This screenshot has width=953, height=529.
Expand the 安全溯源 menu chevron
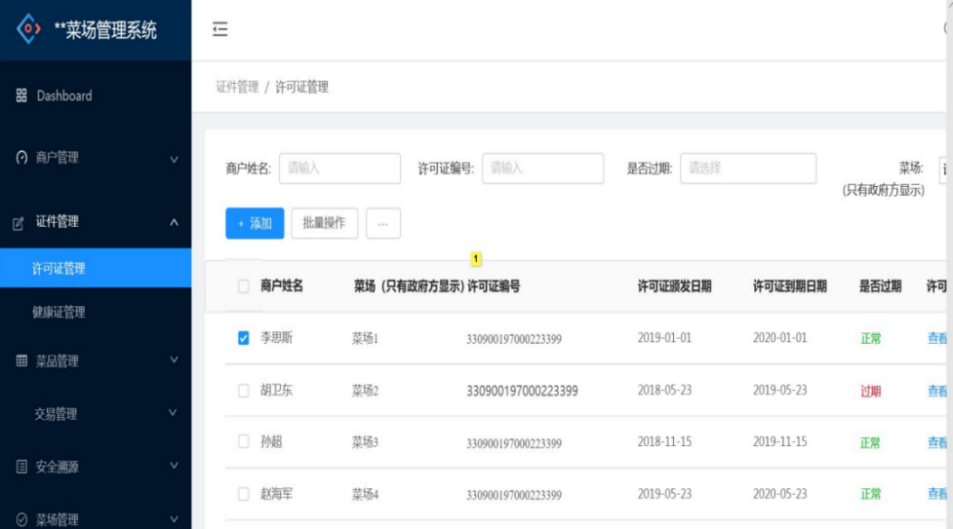pyautogui.click(x=174, y=466)
